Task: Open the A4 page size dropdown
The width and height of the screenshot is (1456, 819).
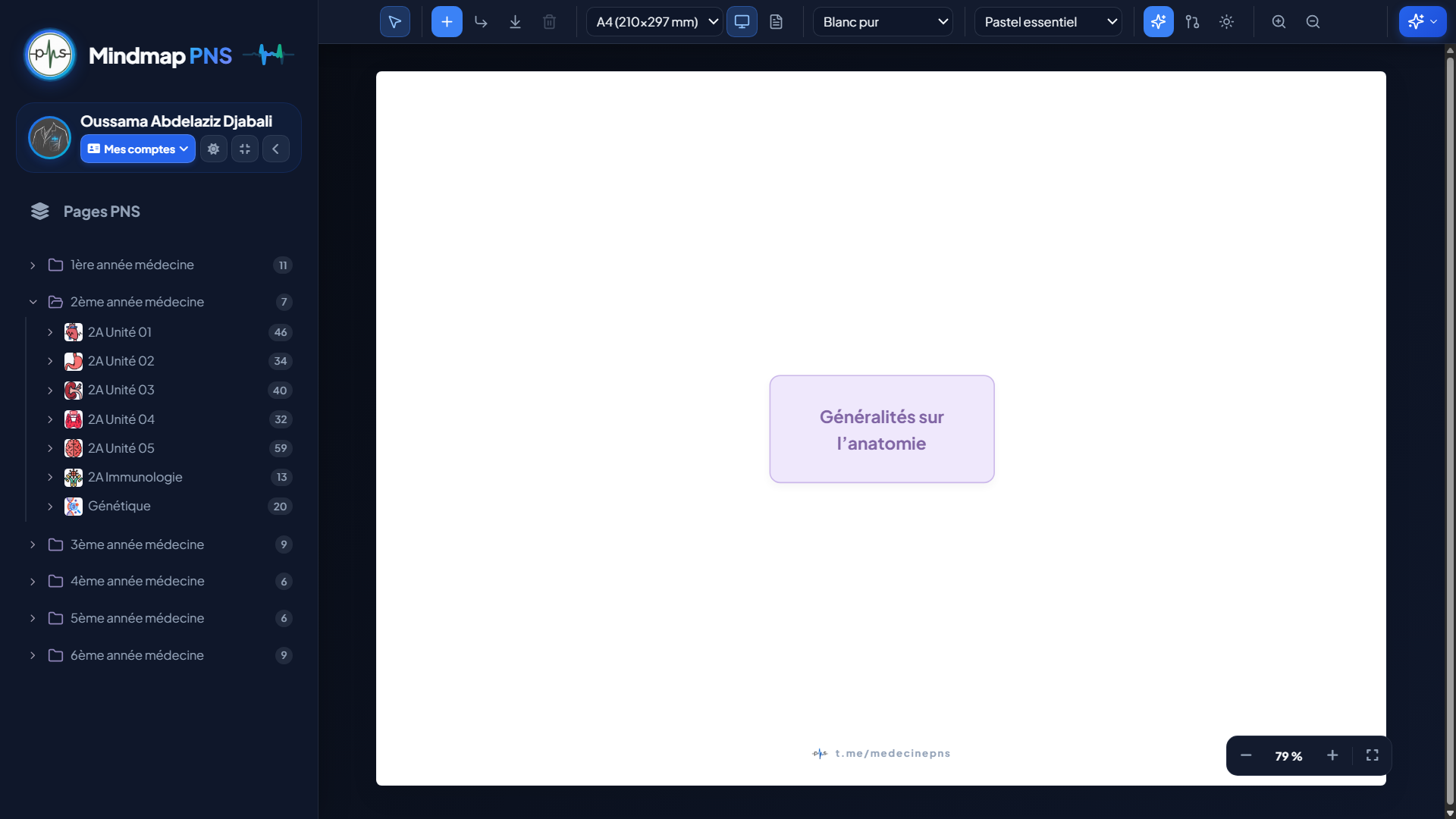Action: [x=654, y=22]
